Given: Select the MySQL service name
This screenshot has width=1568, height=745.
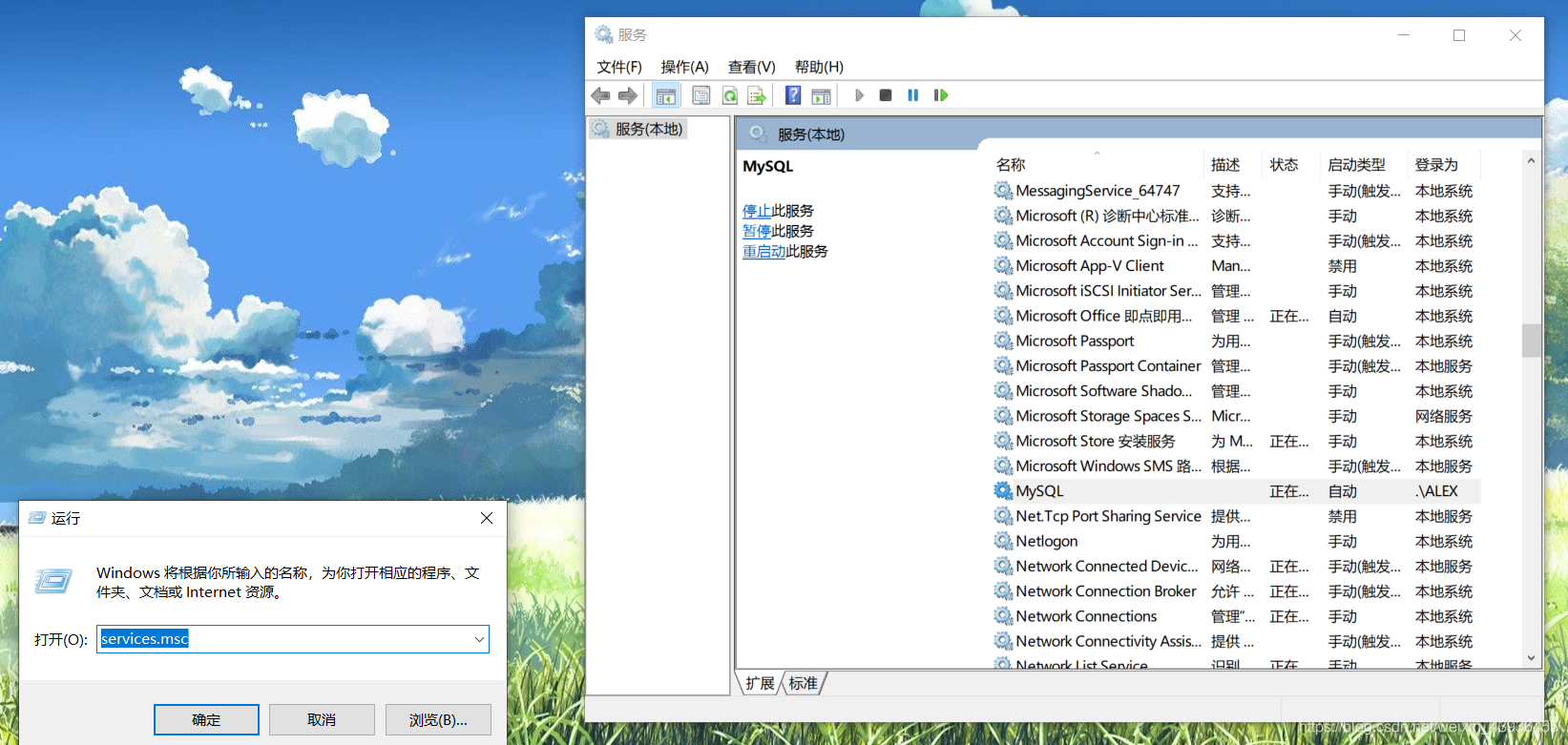Looking at the screenshot, I should pyautogui.click(x=1039, y=490).
